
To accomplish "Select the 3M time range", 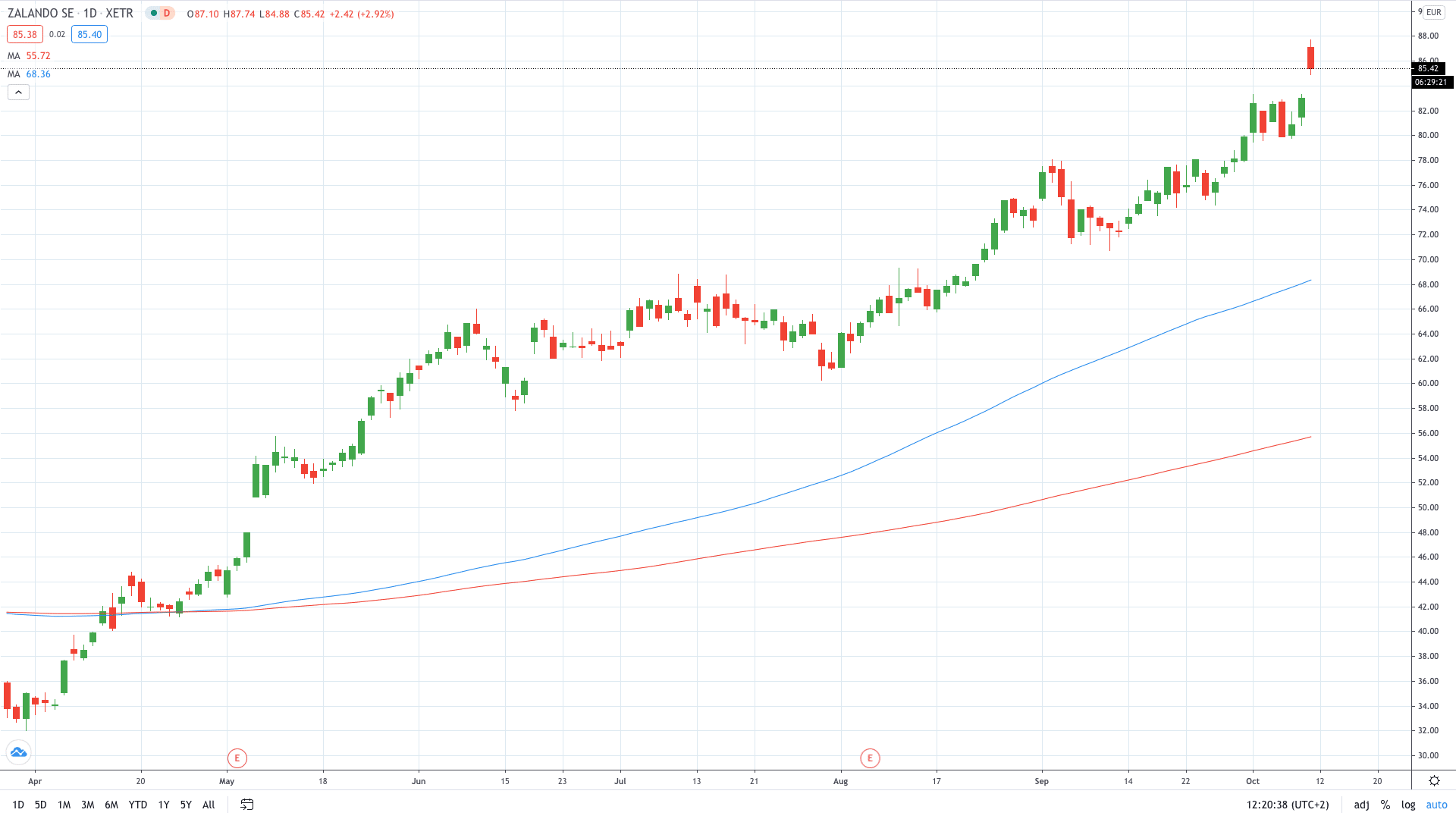I will coord(88,805).
